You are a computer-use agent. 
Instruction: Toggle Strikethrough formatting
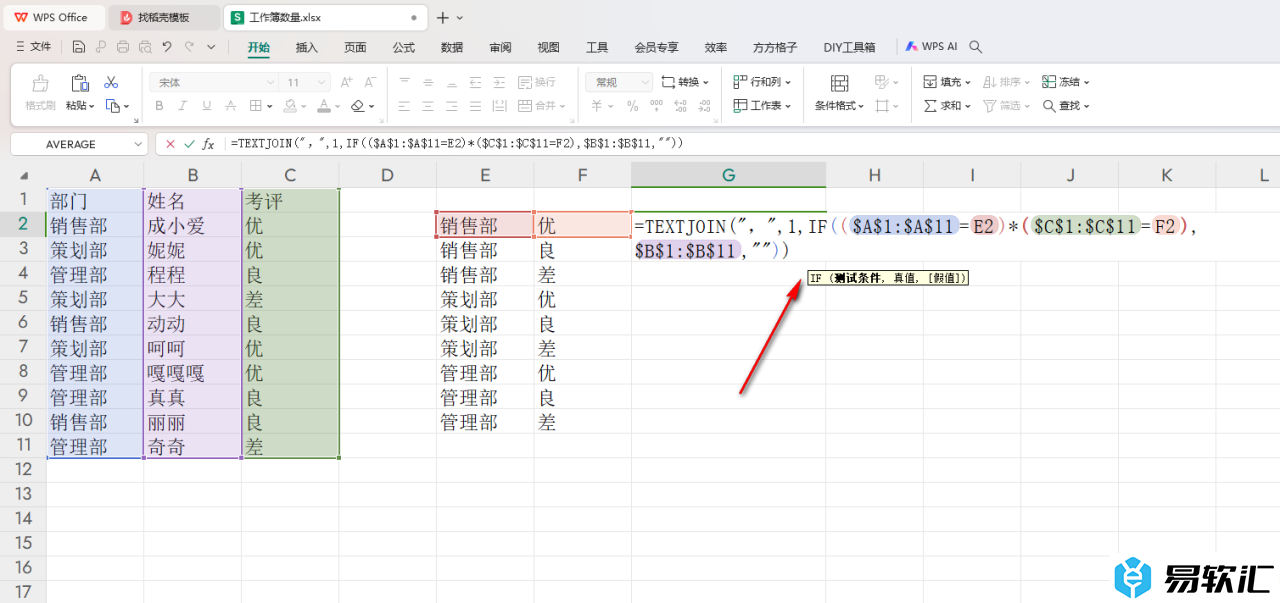click(x=231, y=106)
